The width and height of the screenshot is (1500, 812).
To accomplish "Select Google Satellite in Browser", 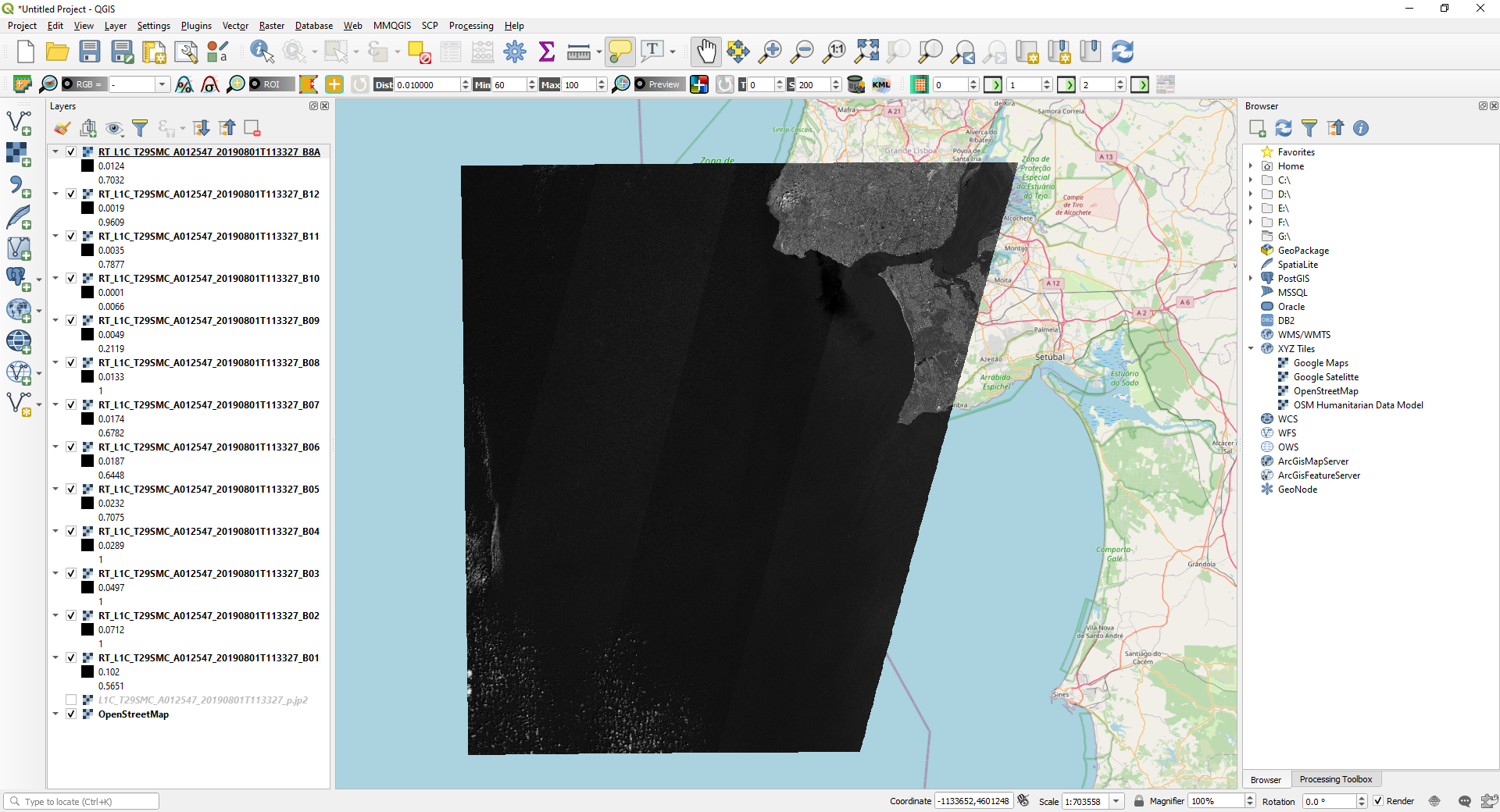I will [1325, 377].
